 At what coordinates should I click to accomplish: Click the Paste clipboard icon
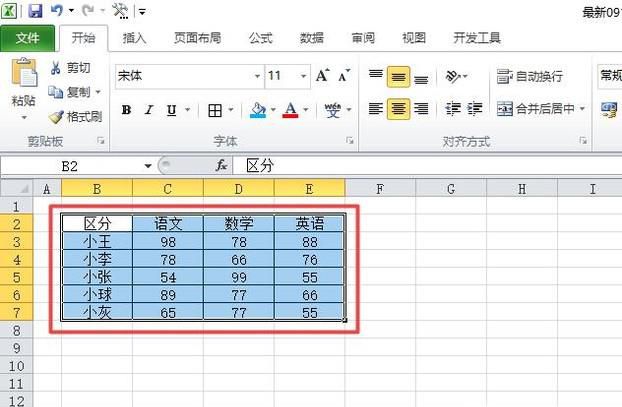[24, 73]
